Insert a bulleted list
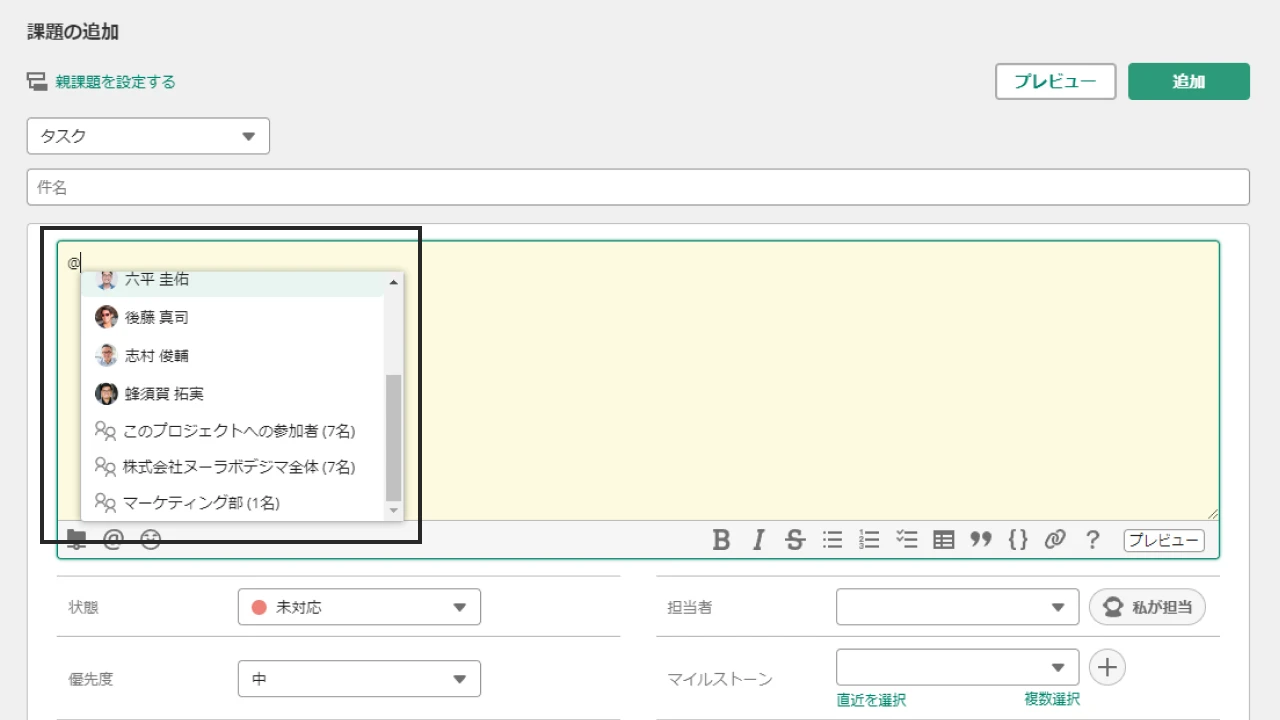 [x=832, y=540]
